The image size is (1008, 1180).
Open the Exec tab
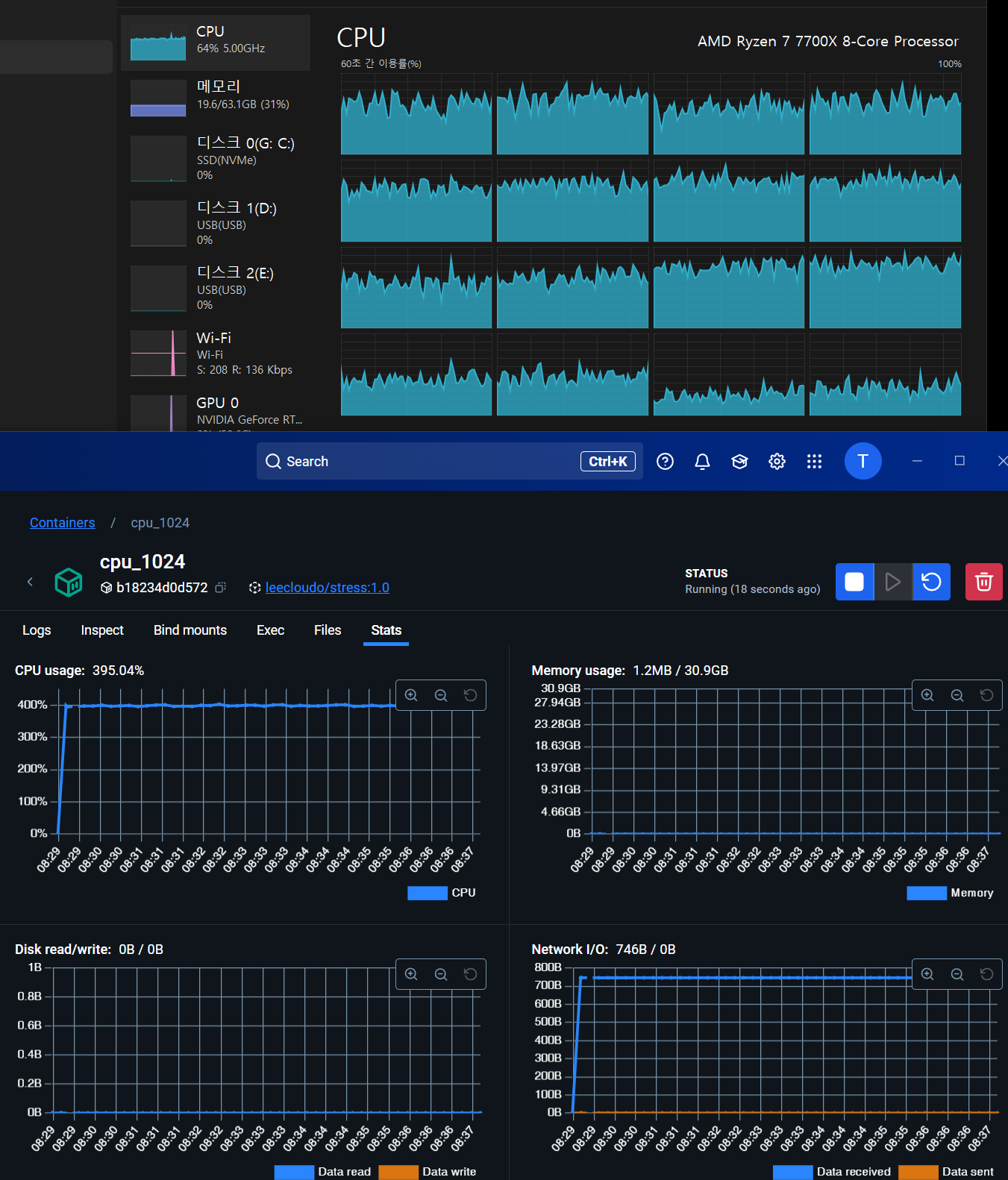[x=270, y=630]
